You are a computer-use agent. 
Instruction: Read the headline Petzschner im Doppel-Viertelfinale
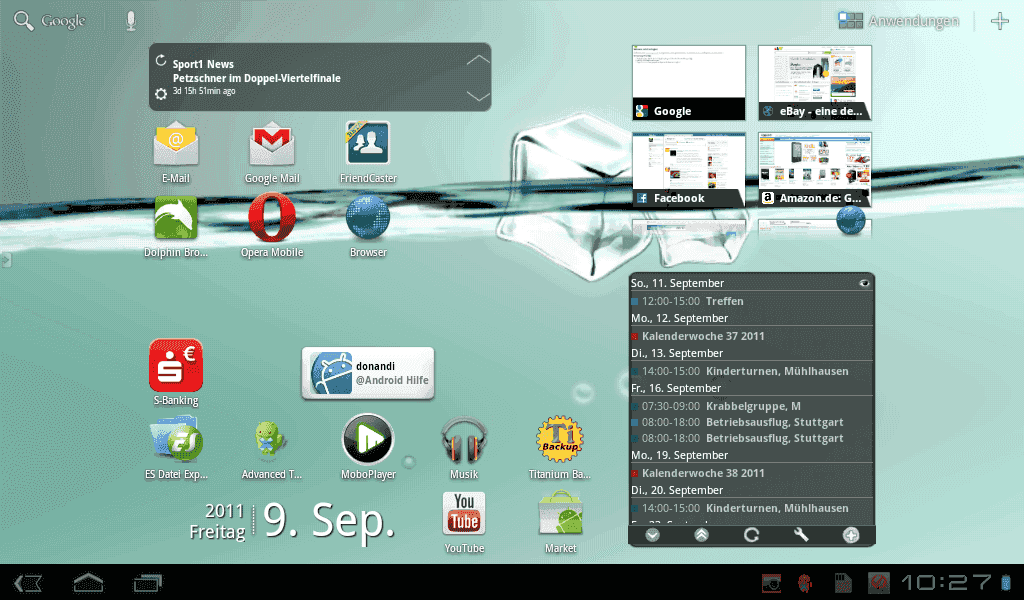pyautogui.click(x=257, y=78)
